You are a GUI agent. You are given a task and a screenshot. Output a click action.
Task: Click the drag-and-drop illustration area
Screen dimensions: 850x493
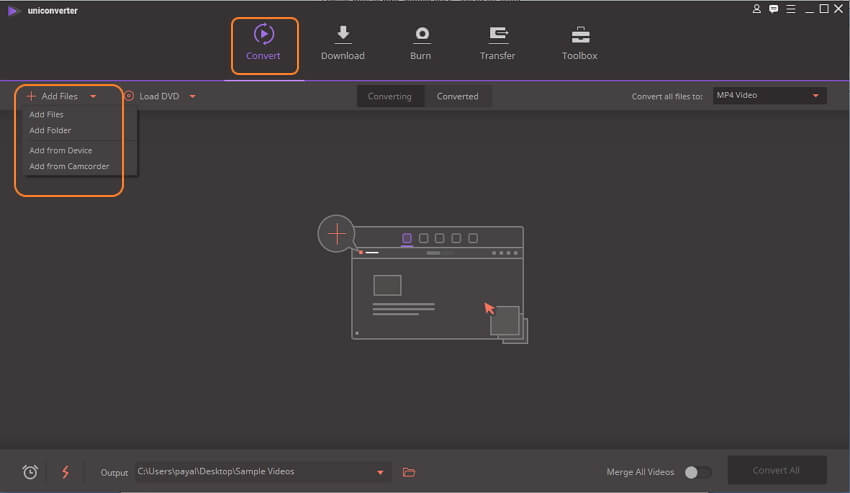pos(423,279)
